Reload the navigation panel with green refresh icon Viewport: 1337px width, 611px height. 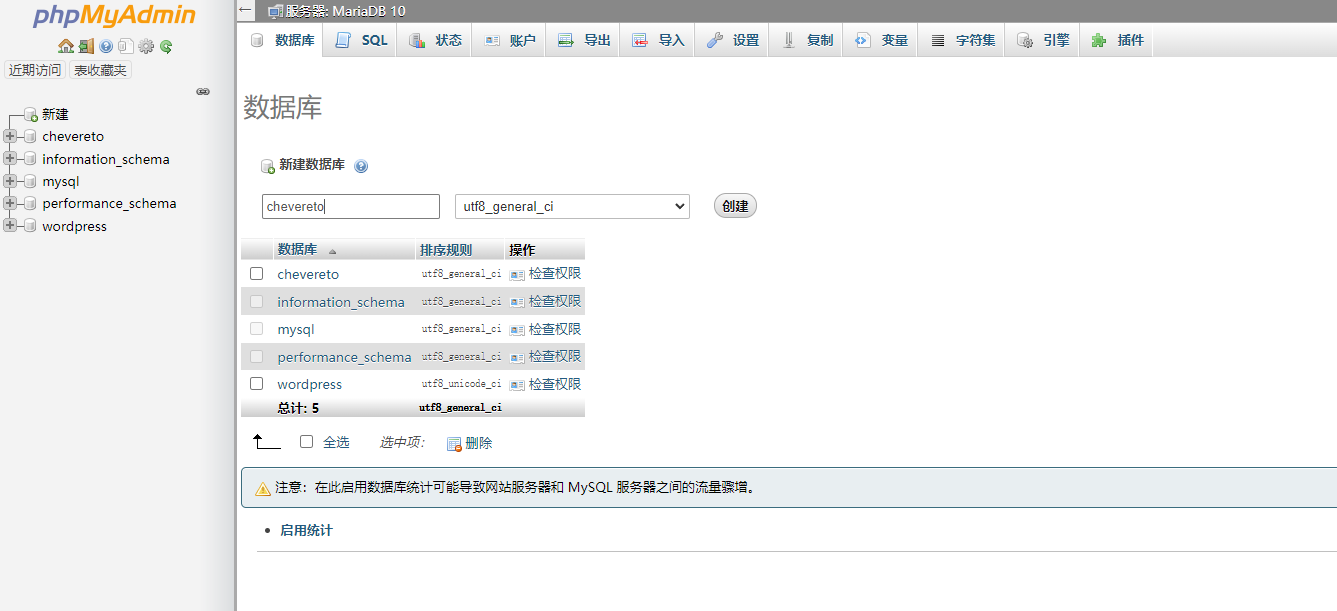(166, 46)
